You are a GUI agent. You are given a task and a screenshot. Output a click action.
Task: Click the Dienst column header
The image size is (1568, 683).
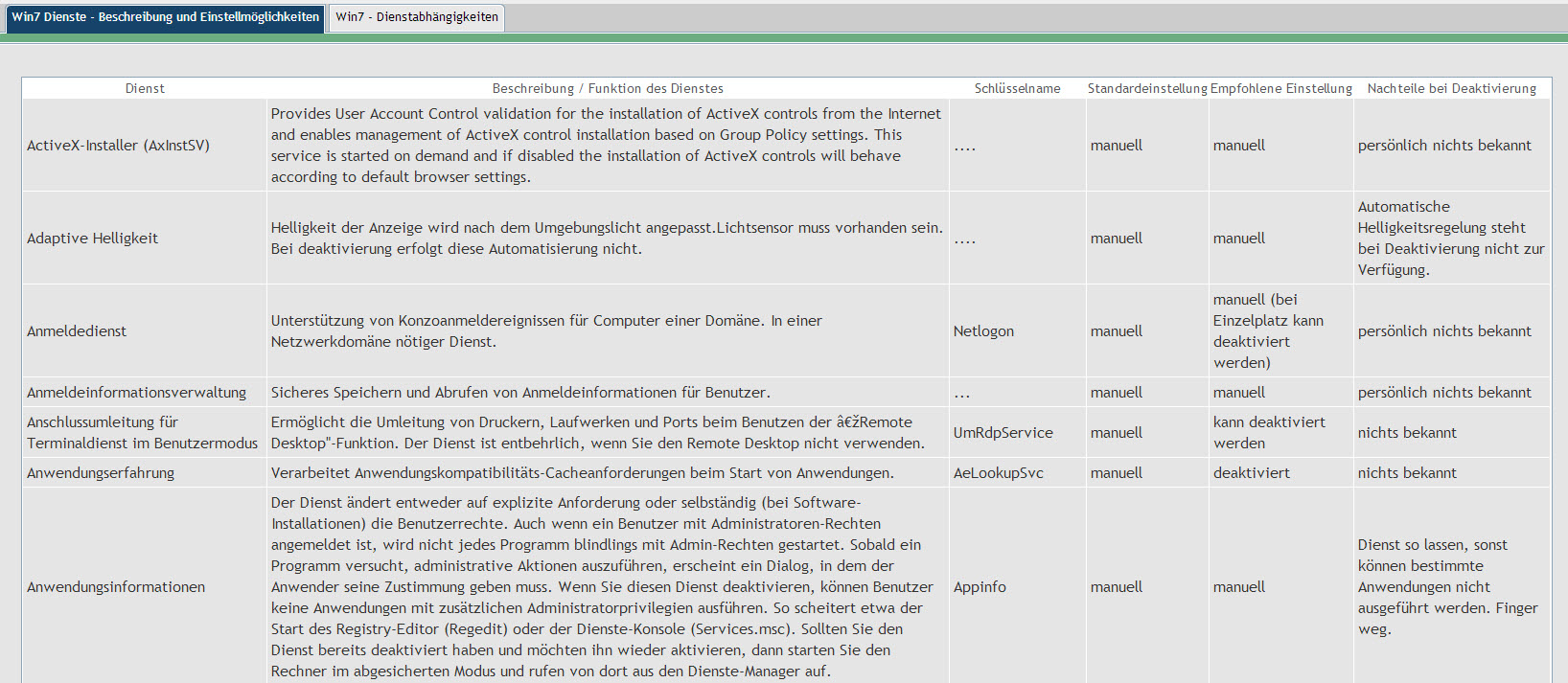tap(145, 88)
